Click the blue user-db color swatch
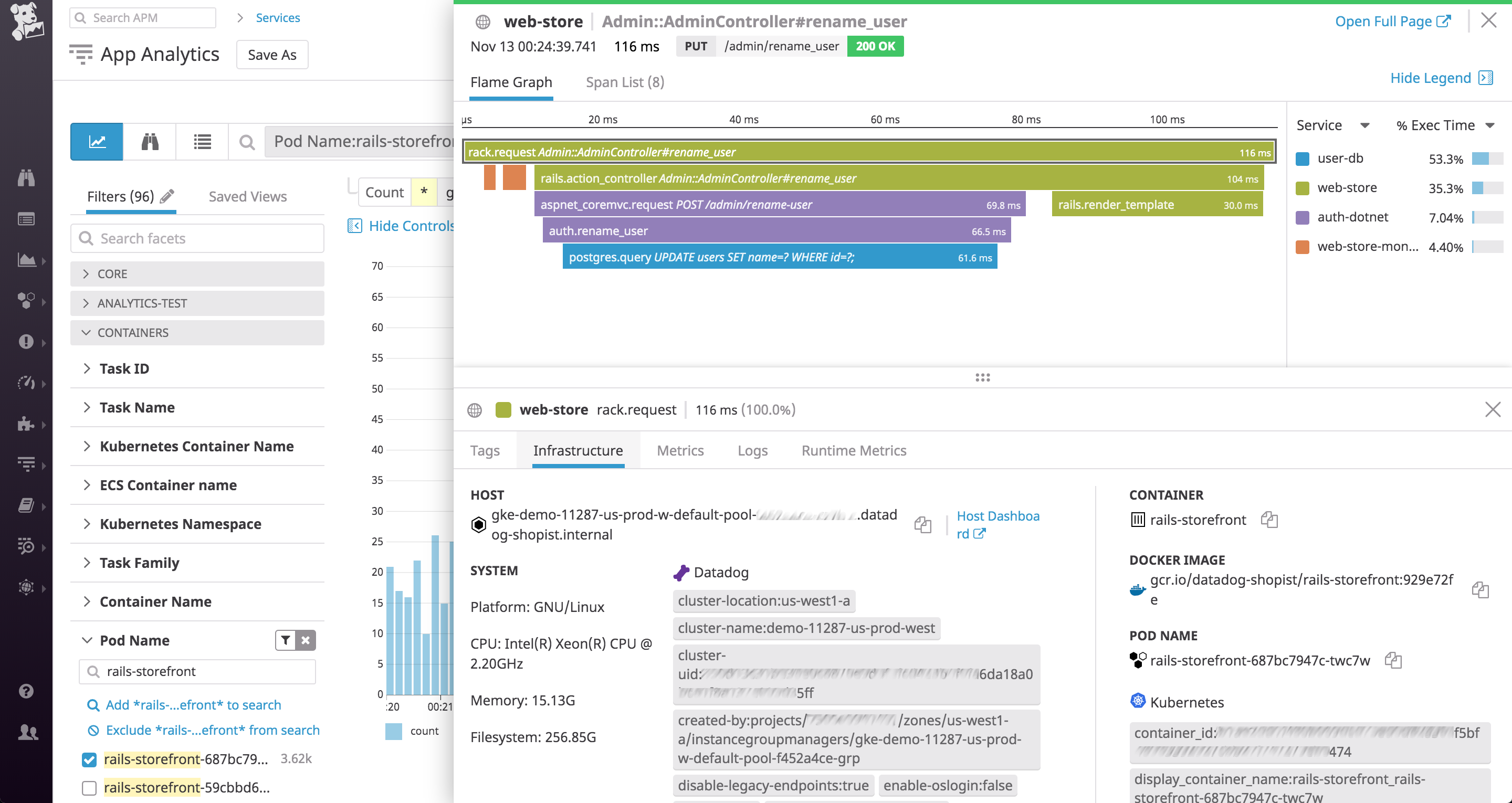Image resolution: width=1512 pixels, height=803 pixels. (1302, 158)
